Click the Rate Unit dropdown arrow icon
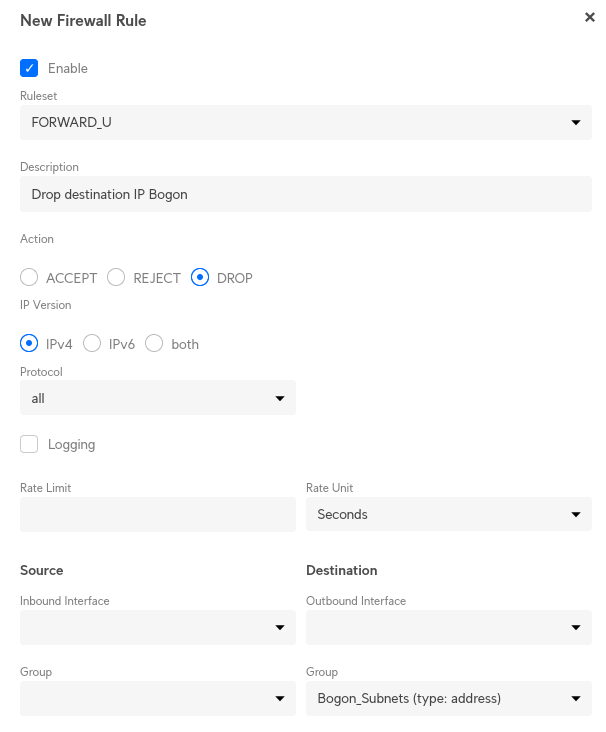Image resolution: width=606 pixels, height=732 pixels. pyautogui.click(x=575, y=515)
